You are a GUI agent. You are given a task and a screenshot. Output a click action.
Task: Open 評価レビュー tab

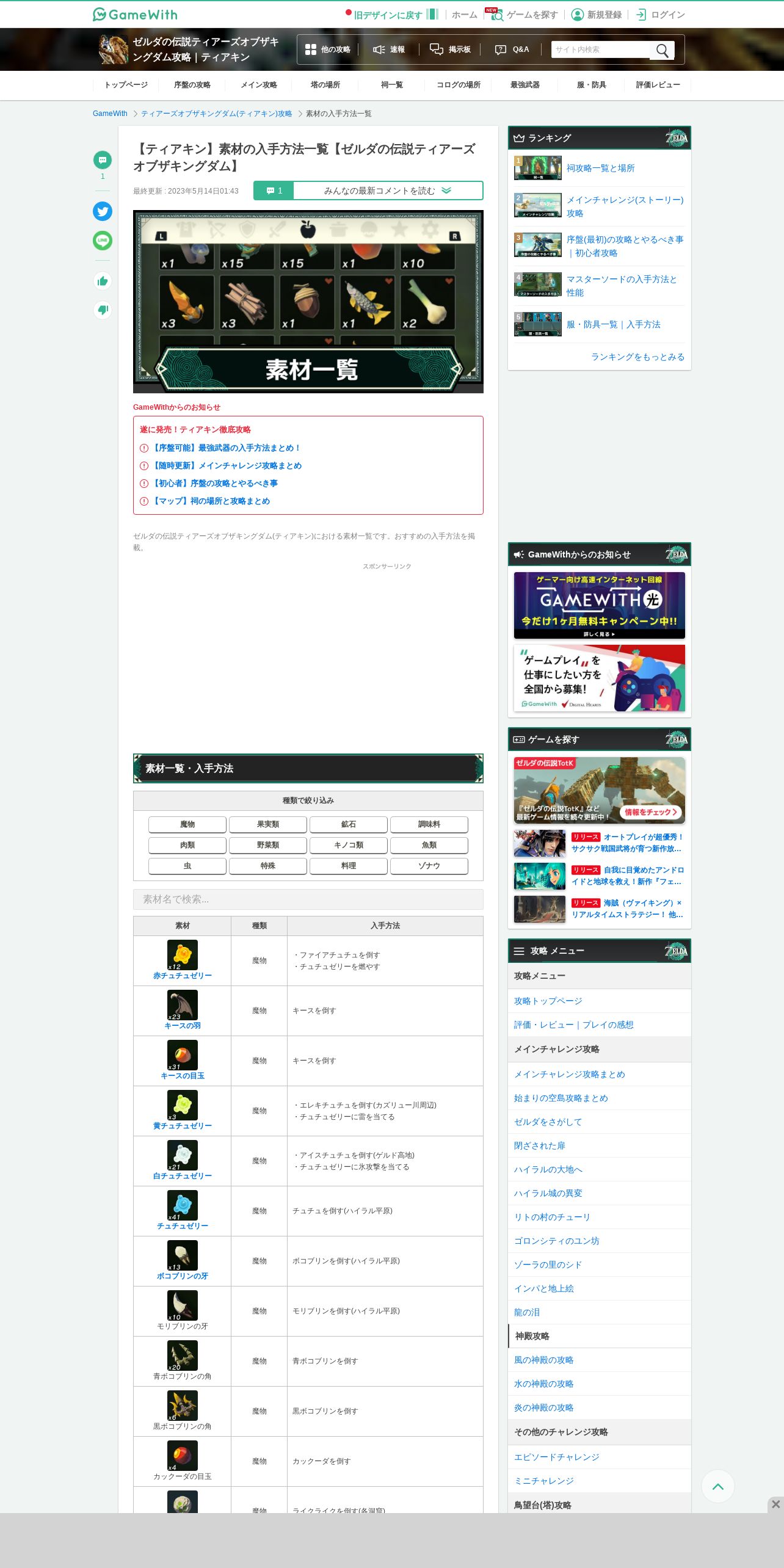[x=658, y=85]
